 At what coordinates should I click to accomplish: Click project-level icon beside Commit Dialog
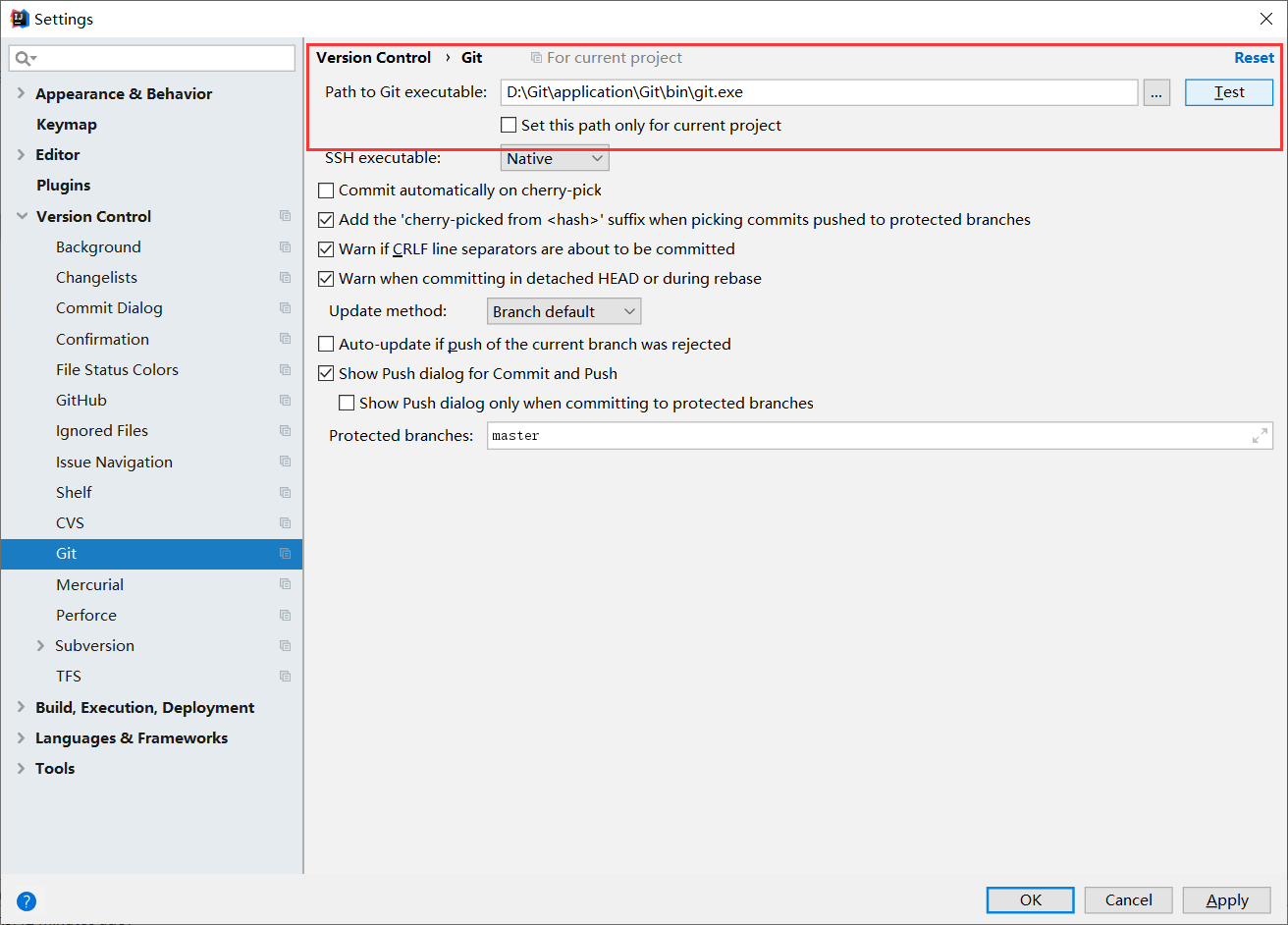pyautogui.click(x=285, y=307)
